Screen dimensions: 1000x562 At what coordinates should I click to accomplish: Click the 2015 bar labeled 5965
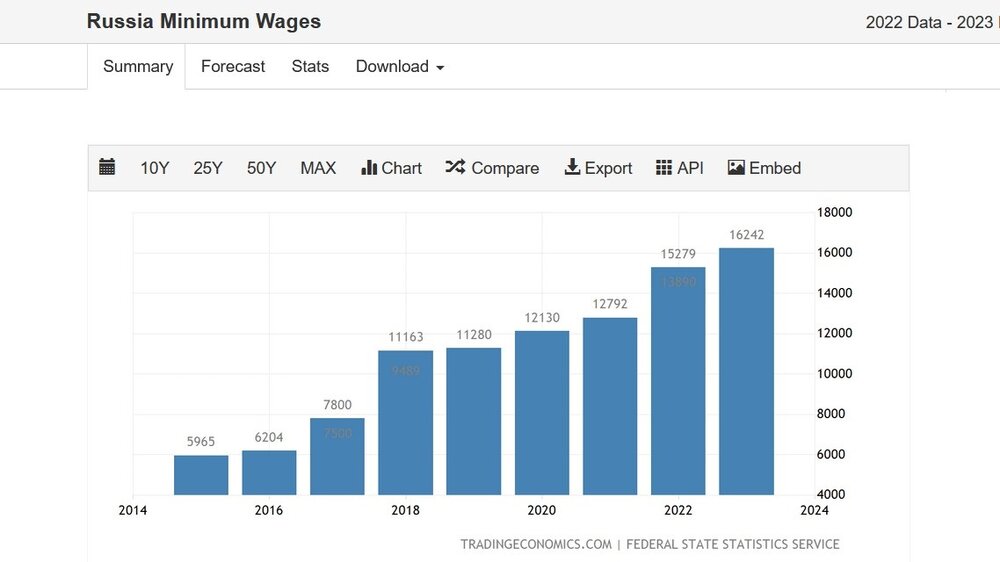point(201,475)
